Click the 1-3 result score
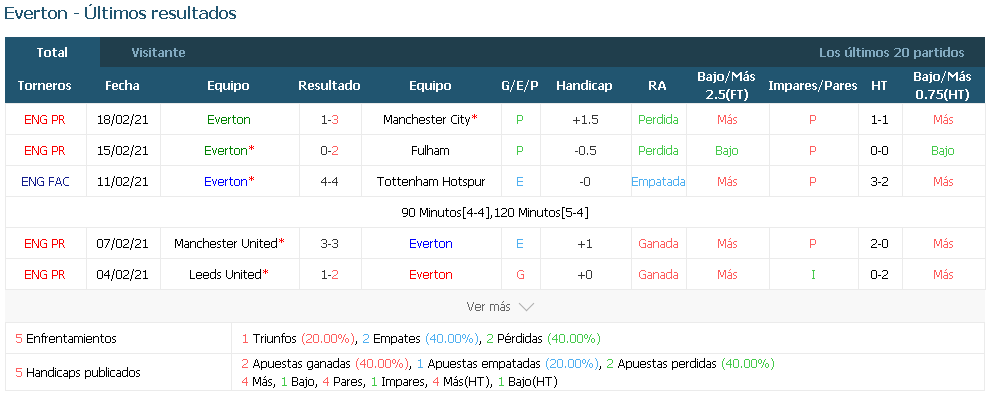This screenshot has width=998, height=399. [x=329, y=120]
